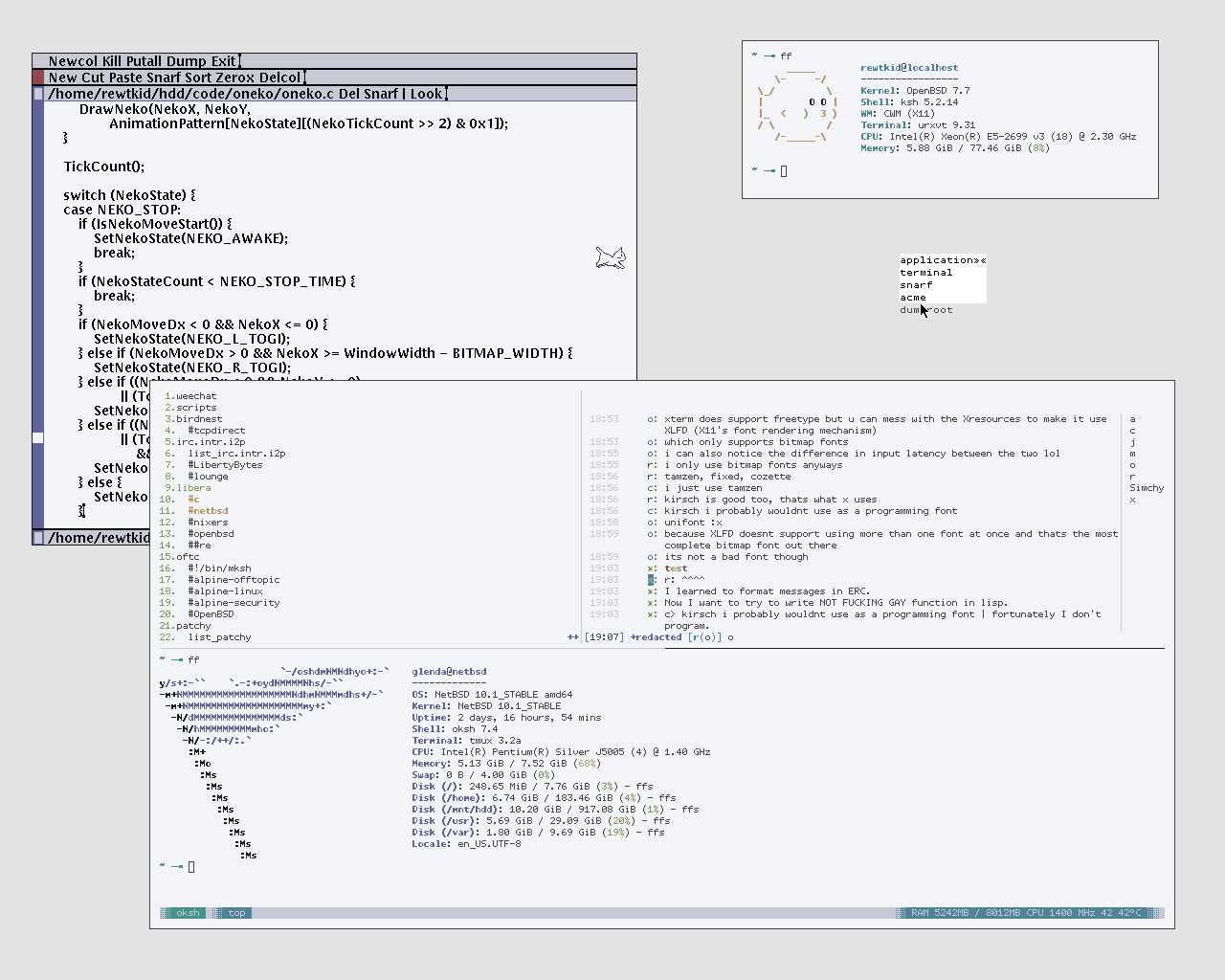Click the acme window scrollbar thumb
1225x980 pixels.
[38, 438]
